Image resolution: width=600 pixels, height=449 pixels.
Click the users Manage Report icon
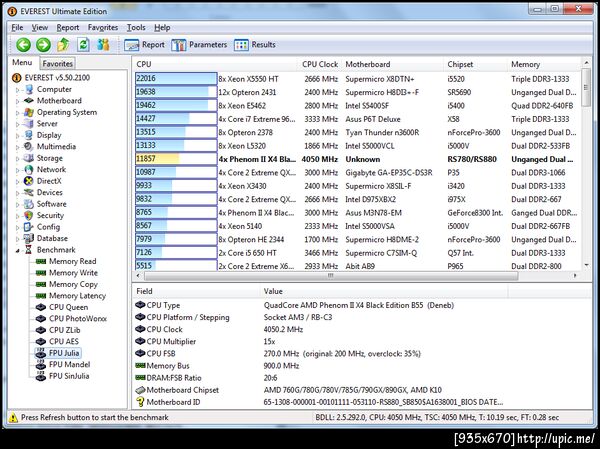click(x=103, y=45)
